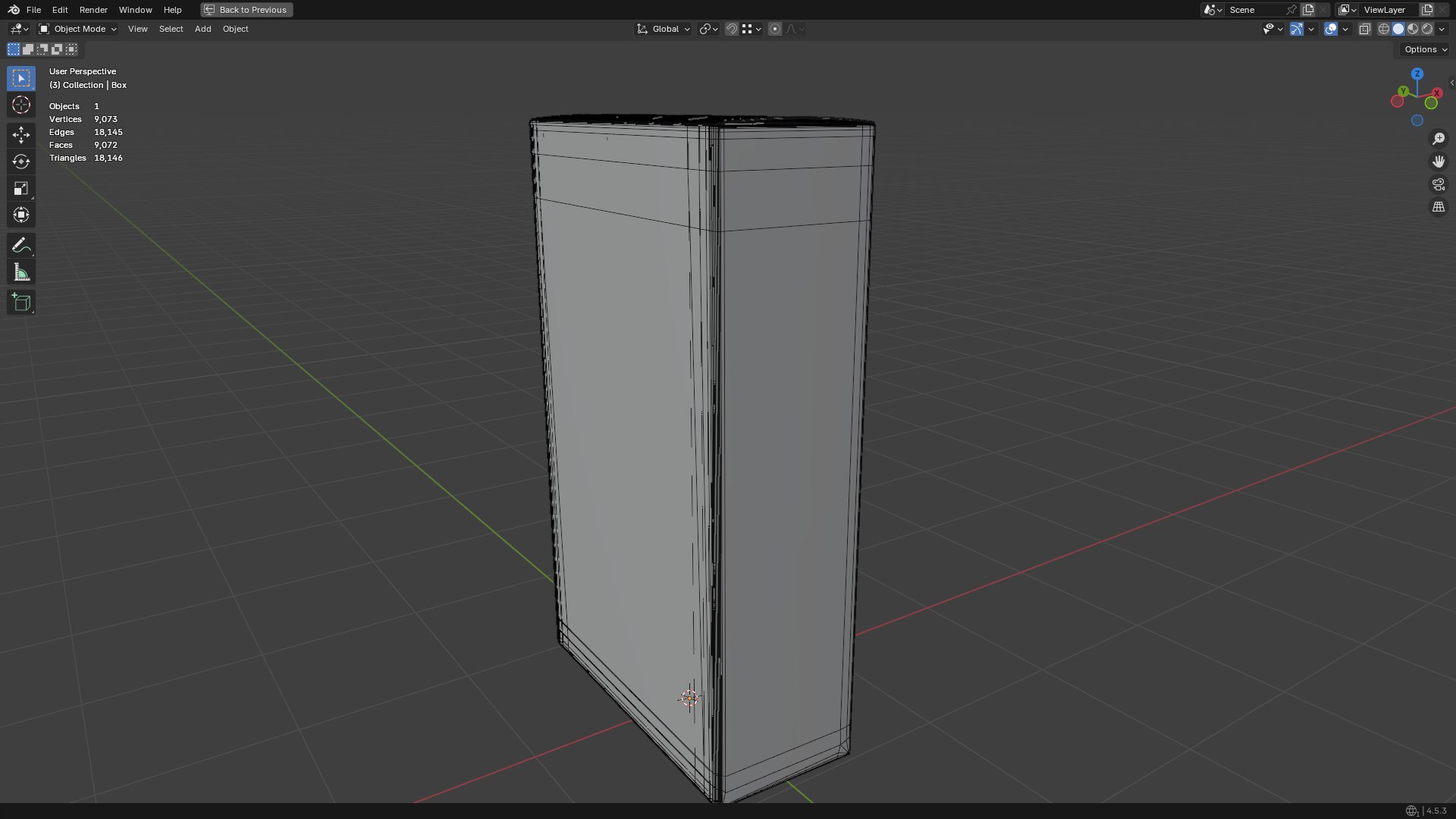Switch perspective/orthographic view grid icon

(x=1438, y=207)
